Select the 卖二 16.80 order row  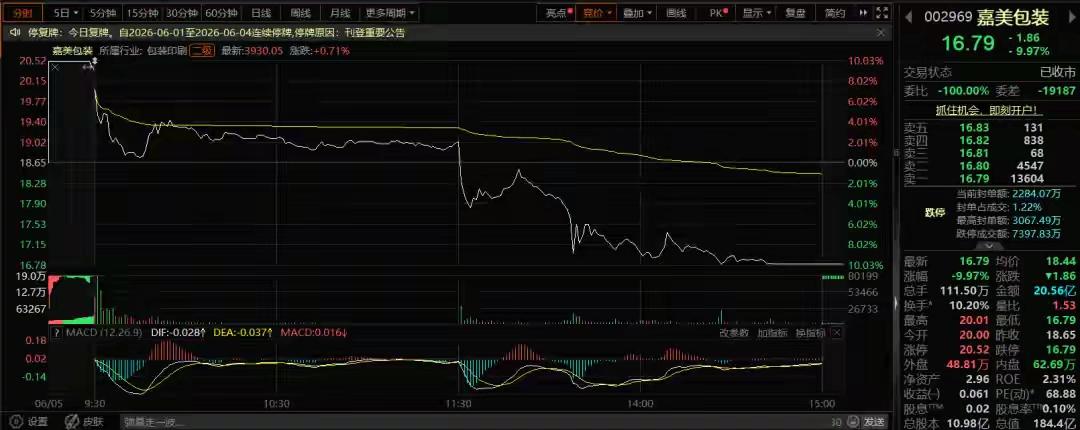point(988,165)
